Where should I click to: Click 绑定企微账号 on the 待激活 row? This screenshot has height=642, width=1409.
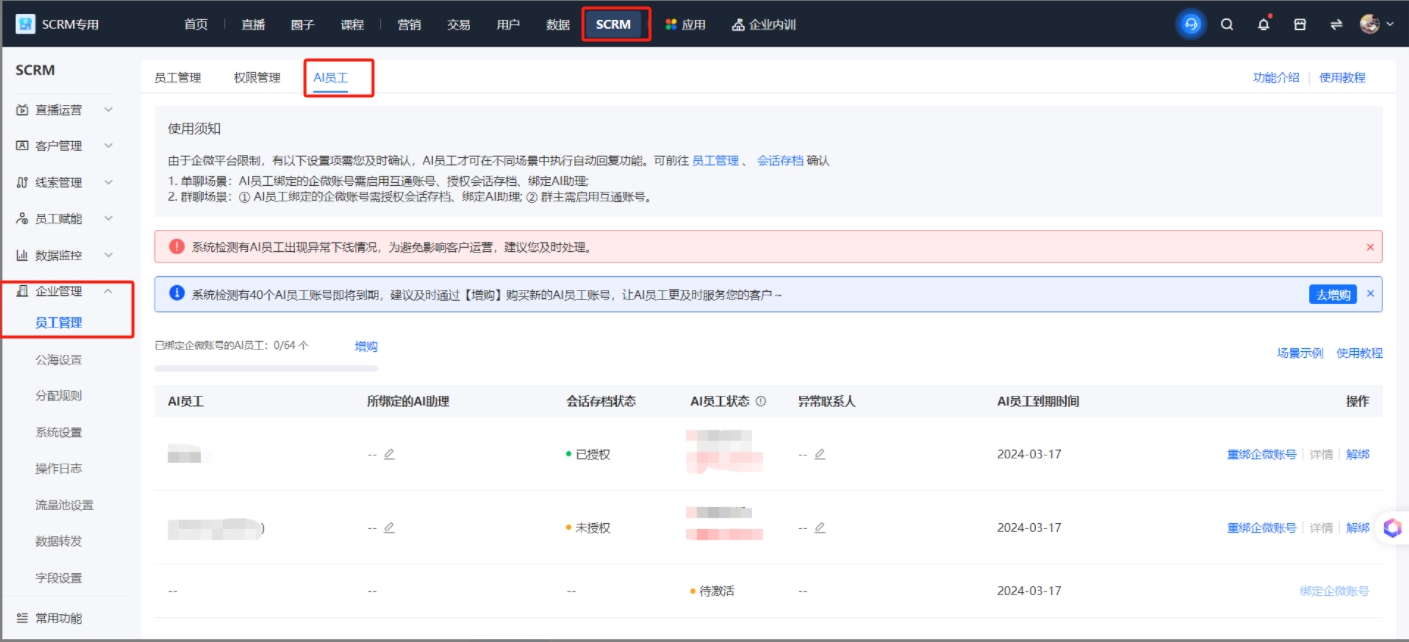coord(1335,590)
